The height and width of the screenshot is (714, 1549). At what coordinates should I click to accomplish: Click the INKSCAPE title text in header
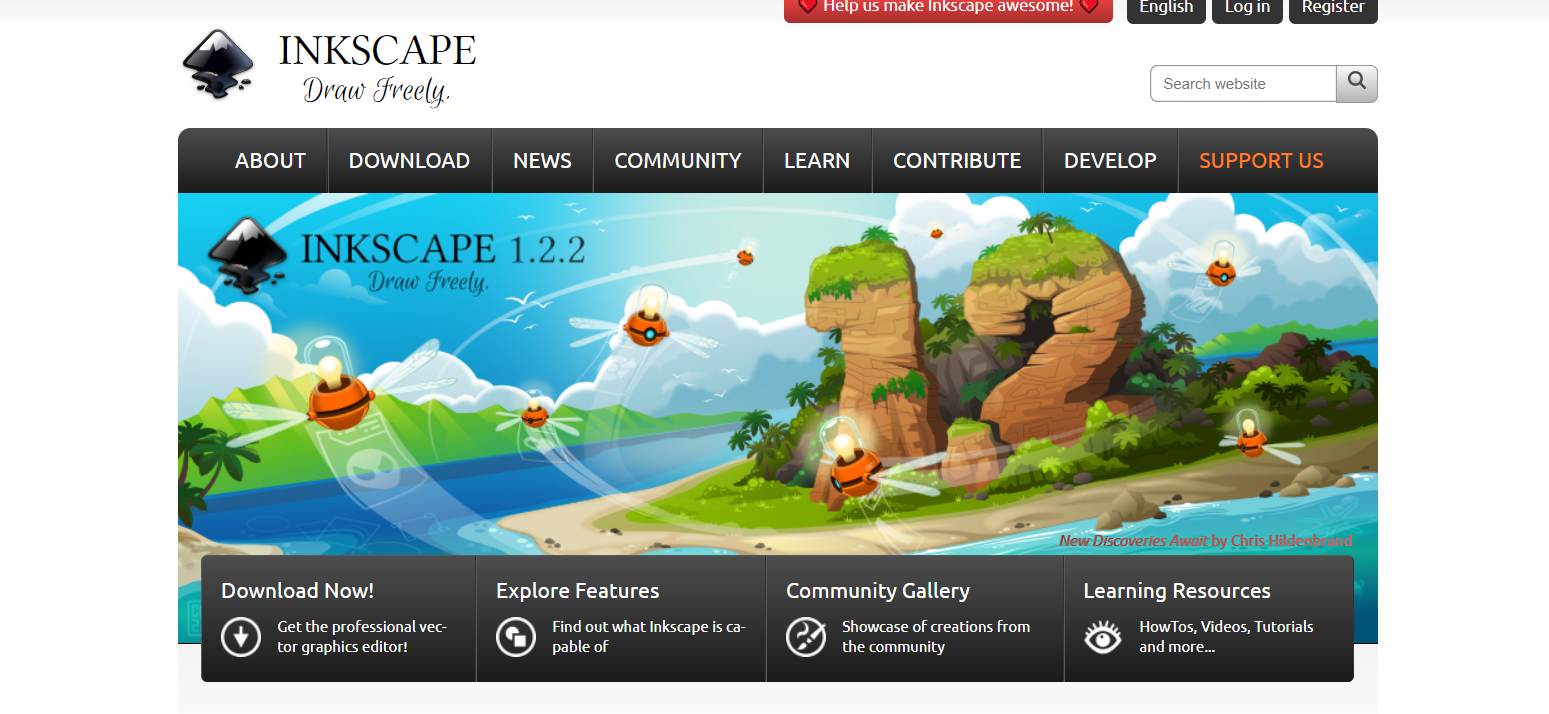click(x=377, y=50)
